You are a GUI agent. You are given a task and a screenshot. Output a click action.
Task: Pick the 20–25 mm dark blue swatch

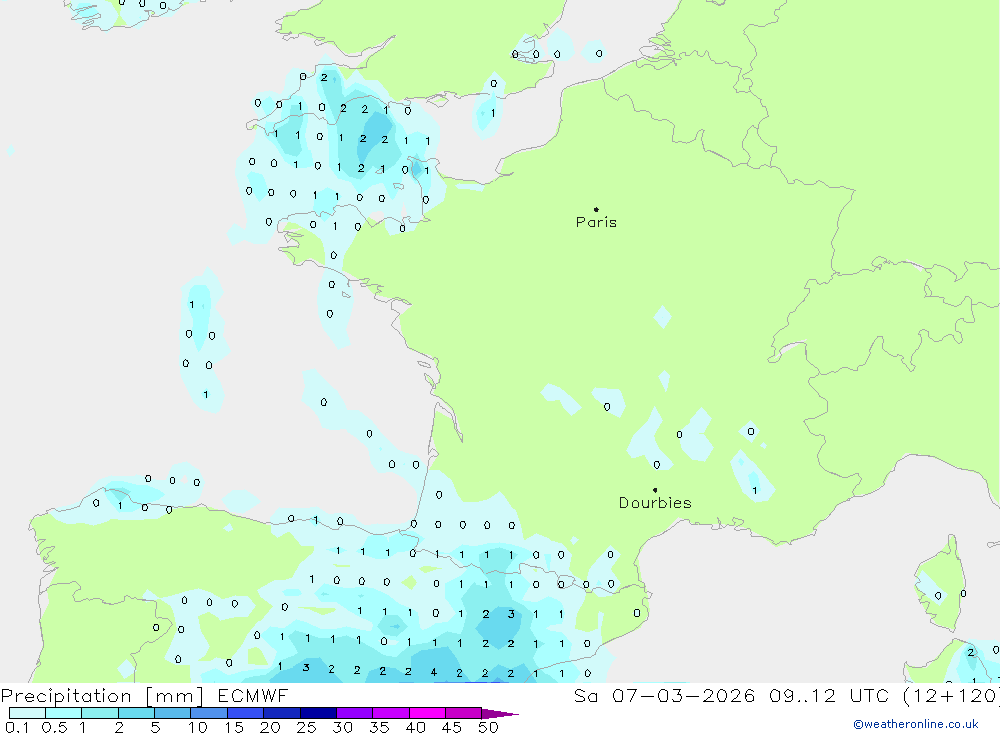pos(281,713)
